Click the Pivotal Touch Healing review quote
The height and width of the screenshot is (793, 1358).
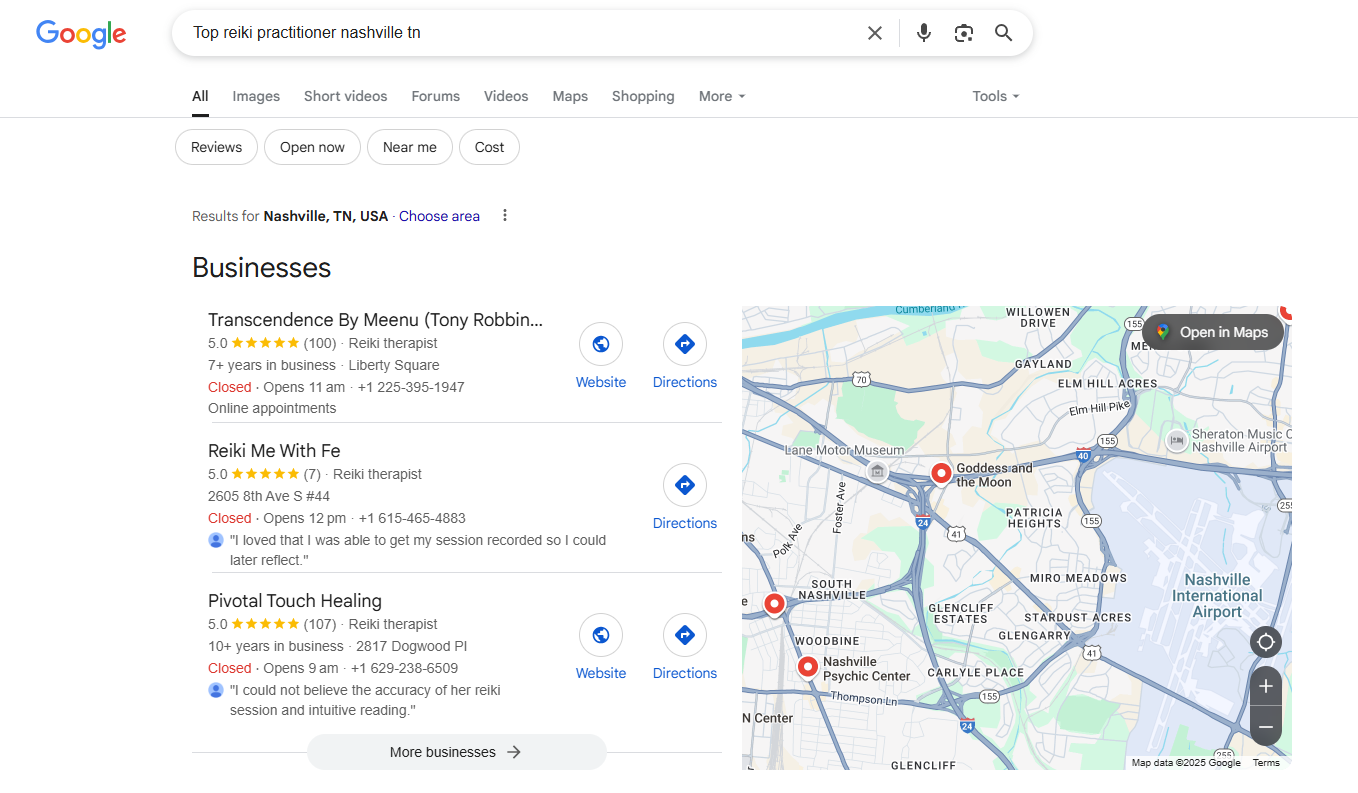click(365, 700)
